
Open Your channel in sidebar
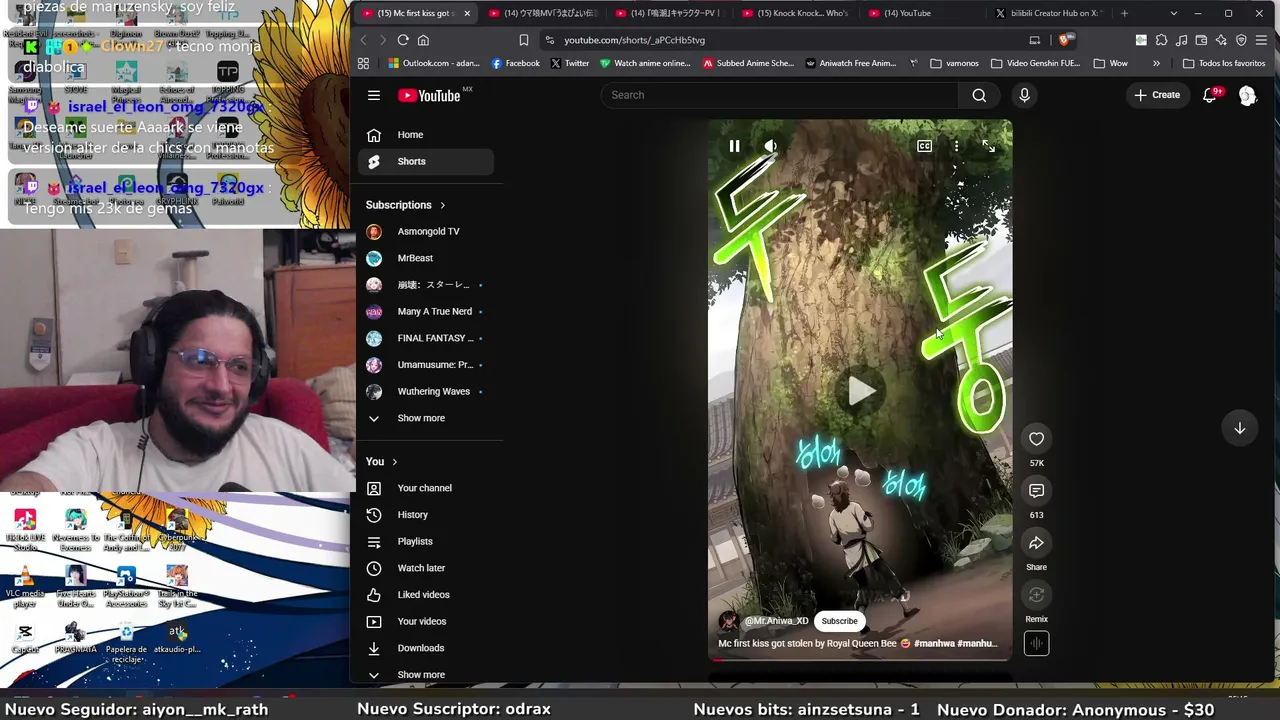pyautogui.click(x=426, y=488)
